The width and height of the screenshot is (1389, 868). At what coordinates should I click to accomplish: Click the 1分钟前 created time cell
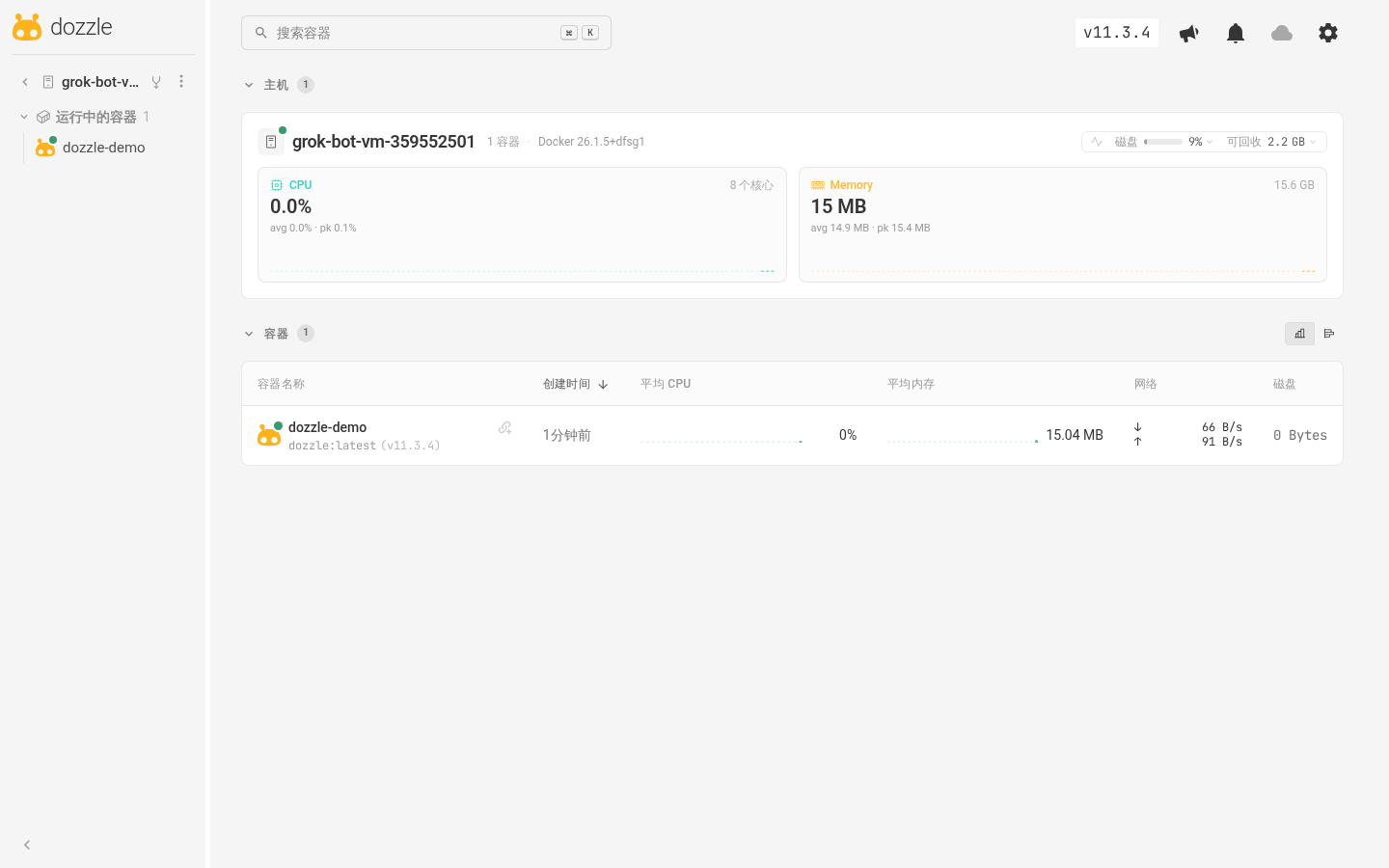[567, 435]
